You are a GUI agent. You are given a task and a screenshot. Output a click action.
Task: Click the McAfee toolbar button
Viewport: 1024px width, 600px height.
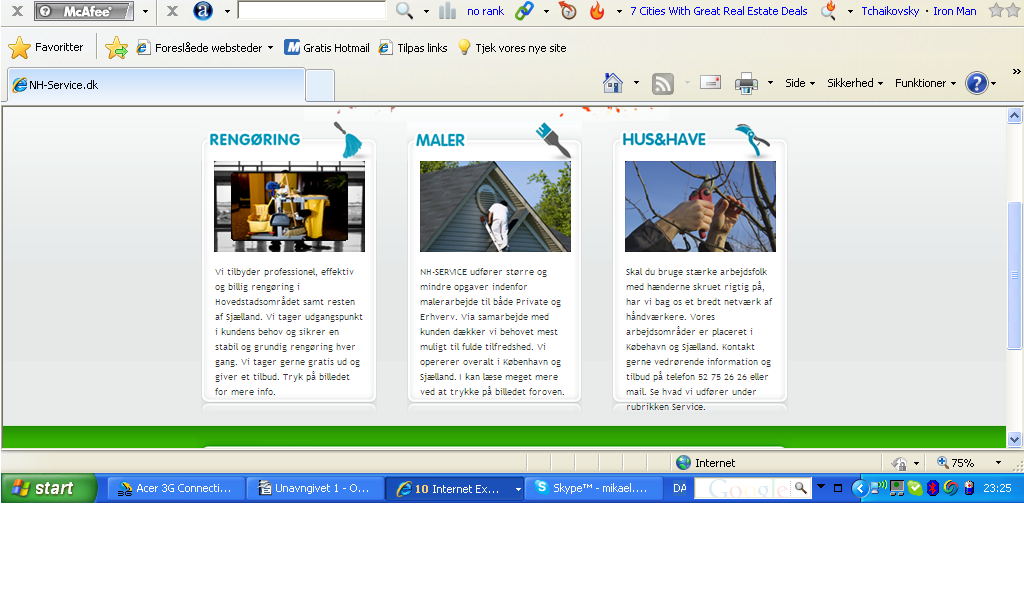click(86, 11)
